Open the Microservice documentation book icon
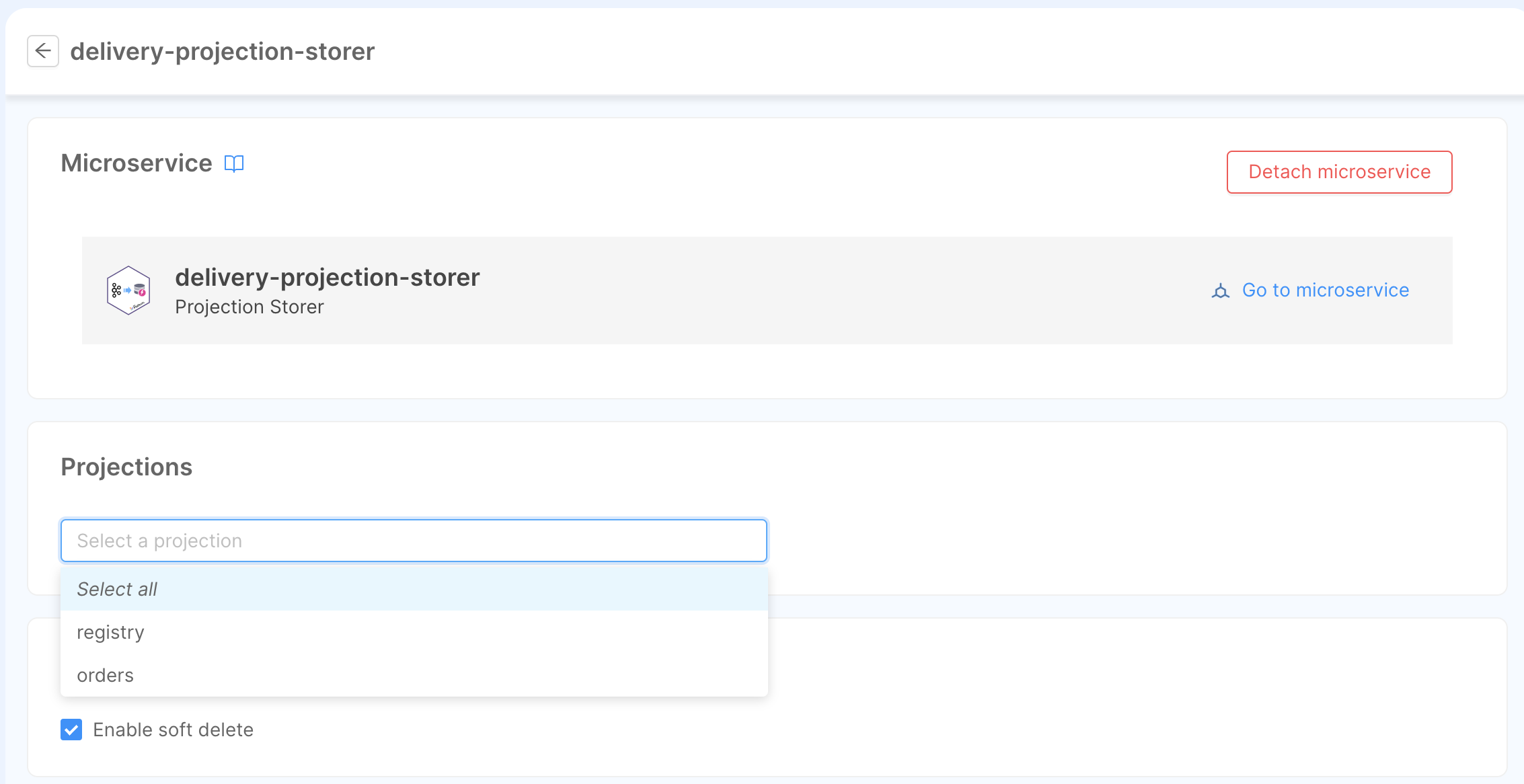Image resolution: width=1524 pixels, height=784 pixels. click(x=234, y=163)
